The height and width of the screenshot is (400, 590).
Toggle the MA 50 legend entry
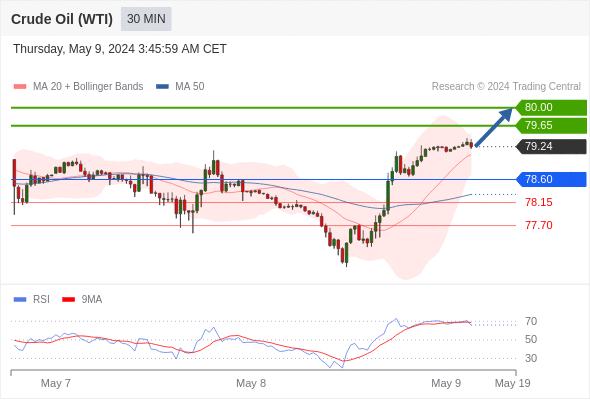click(180, 87)
